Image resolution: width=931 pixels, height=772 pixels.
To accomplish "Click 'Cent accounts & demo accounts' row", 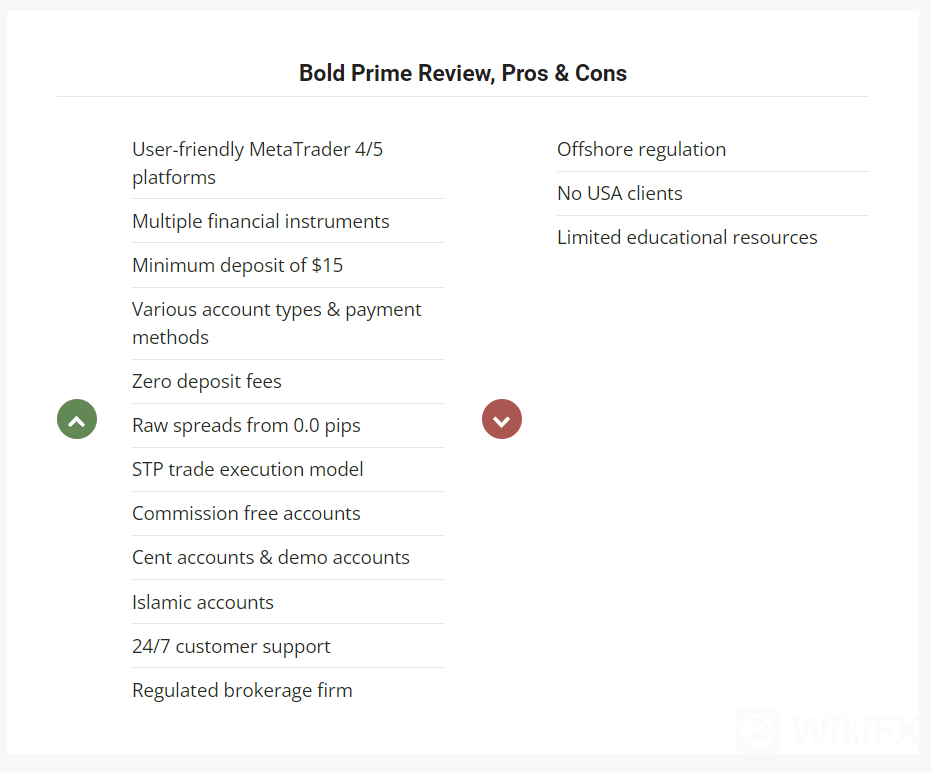I will coord(271,557).
